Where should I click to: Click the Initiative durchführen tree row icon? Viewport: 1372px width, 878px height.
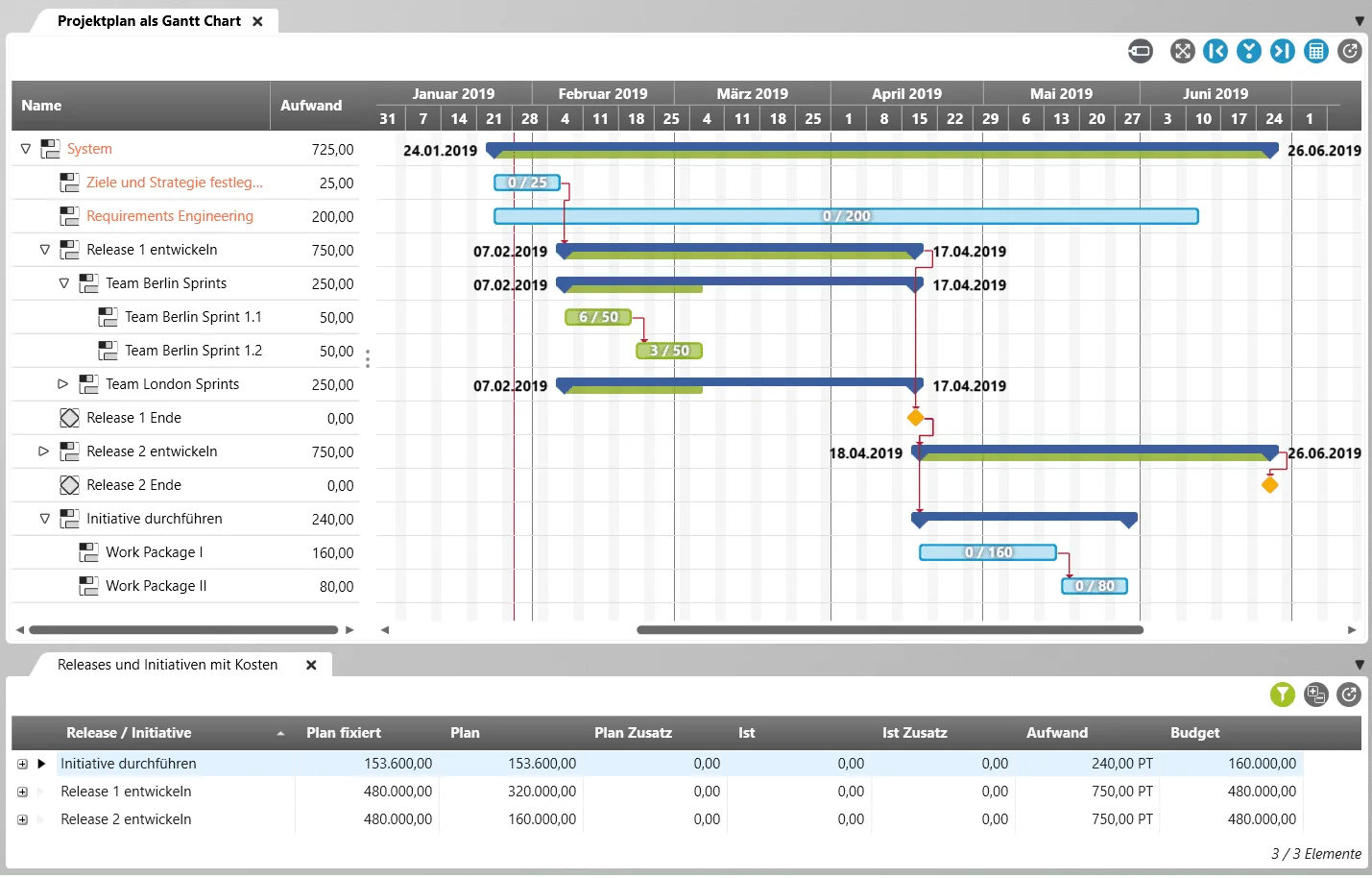[69, 519]
